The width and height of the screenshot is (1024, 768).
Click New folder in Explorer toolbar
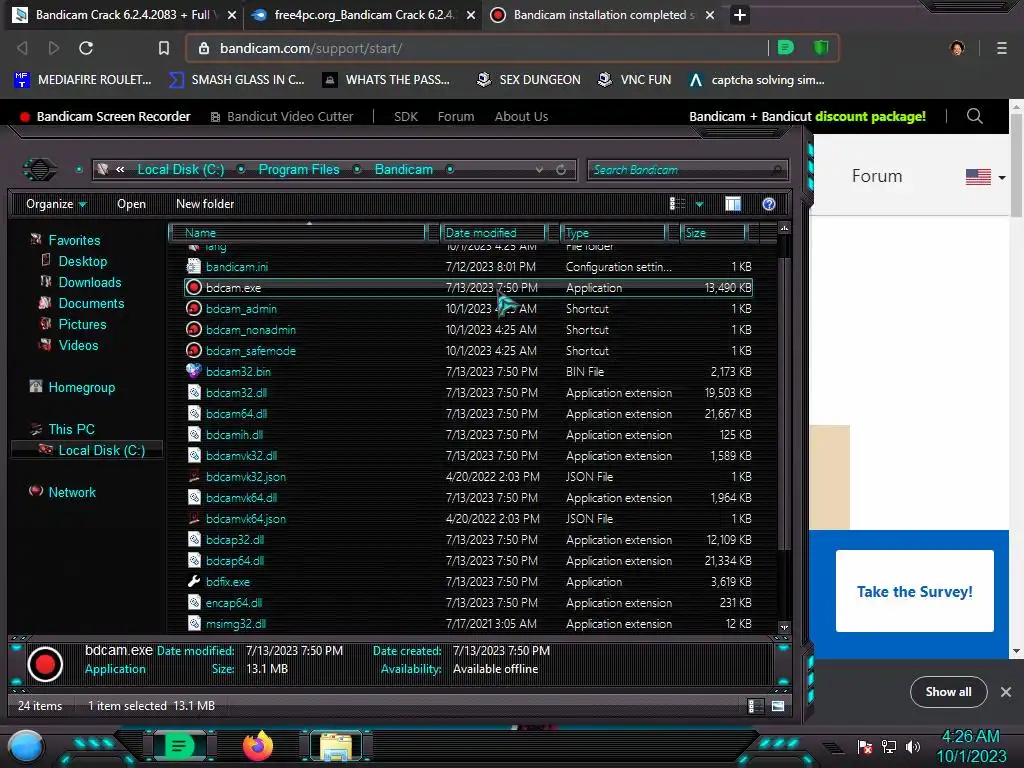coord(205,204)
